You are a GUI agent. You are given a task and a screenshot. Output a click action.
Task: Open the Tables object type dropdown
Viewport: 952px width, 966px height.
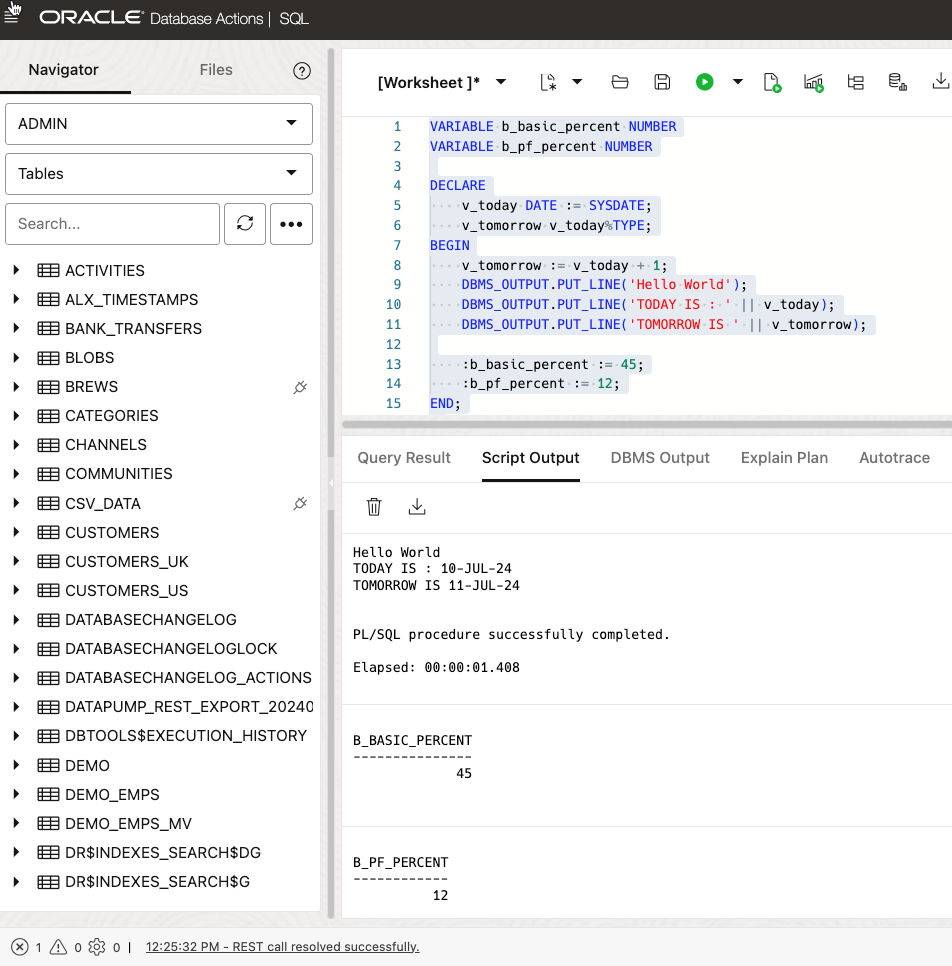point(159,174)
